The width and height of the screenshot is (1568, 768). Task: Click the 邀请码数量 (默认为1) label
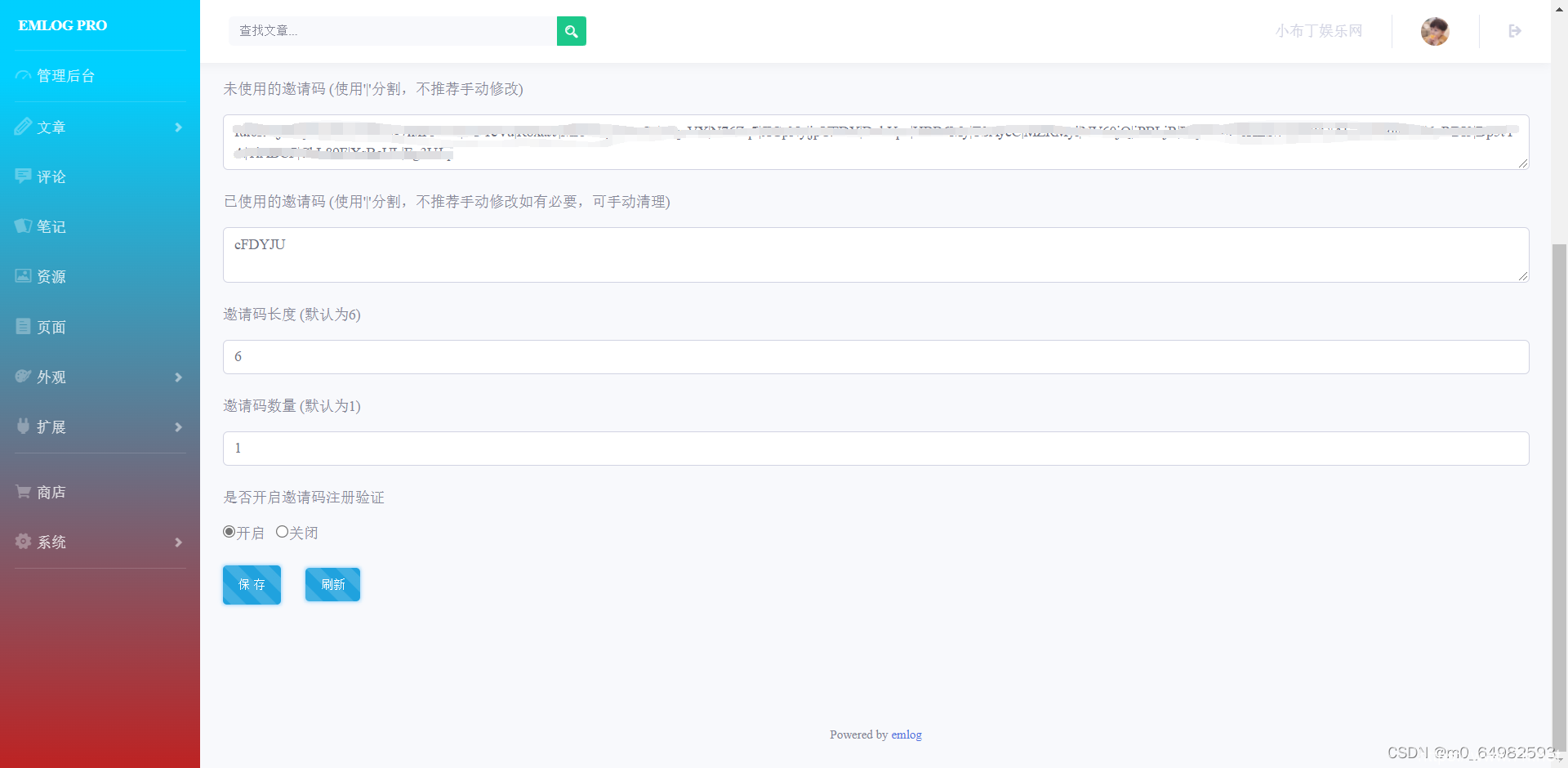click(292, 406)
